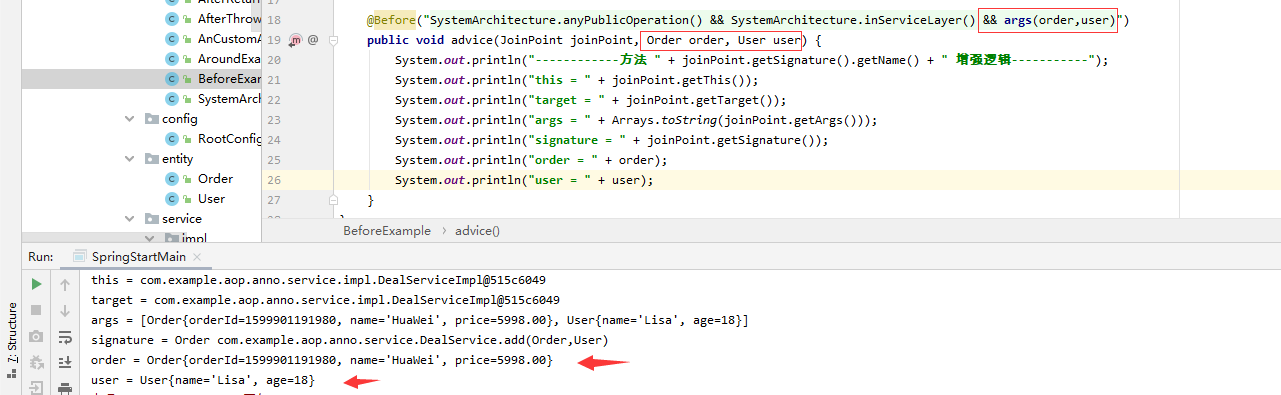The height and width of the screenshot is (395, 1281).
Task: Click the camera dump threads icon
Action: click(37, 336)
